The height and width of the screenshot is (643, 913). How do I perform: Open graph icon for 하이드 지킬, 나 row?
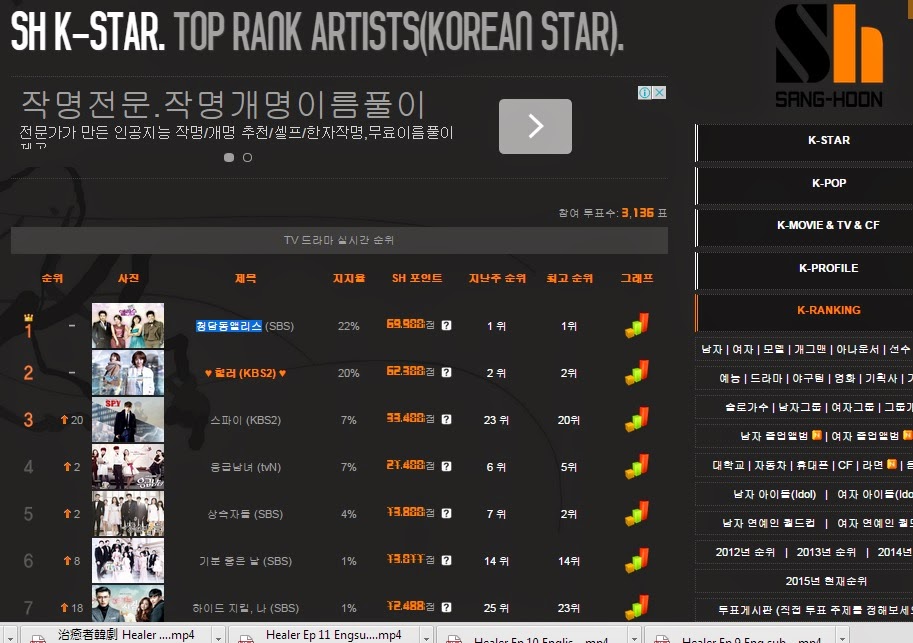[x=636, y=607]
